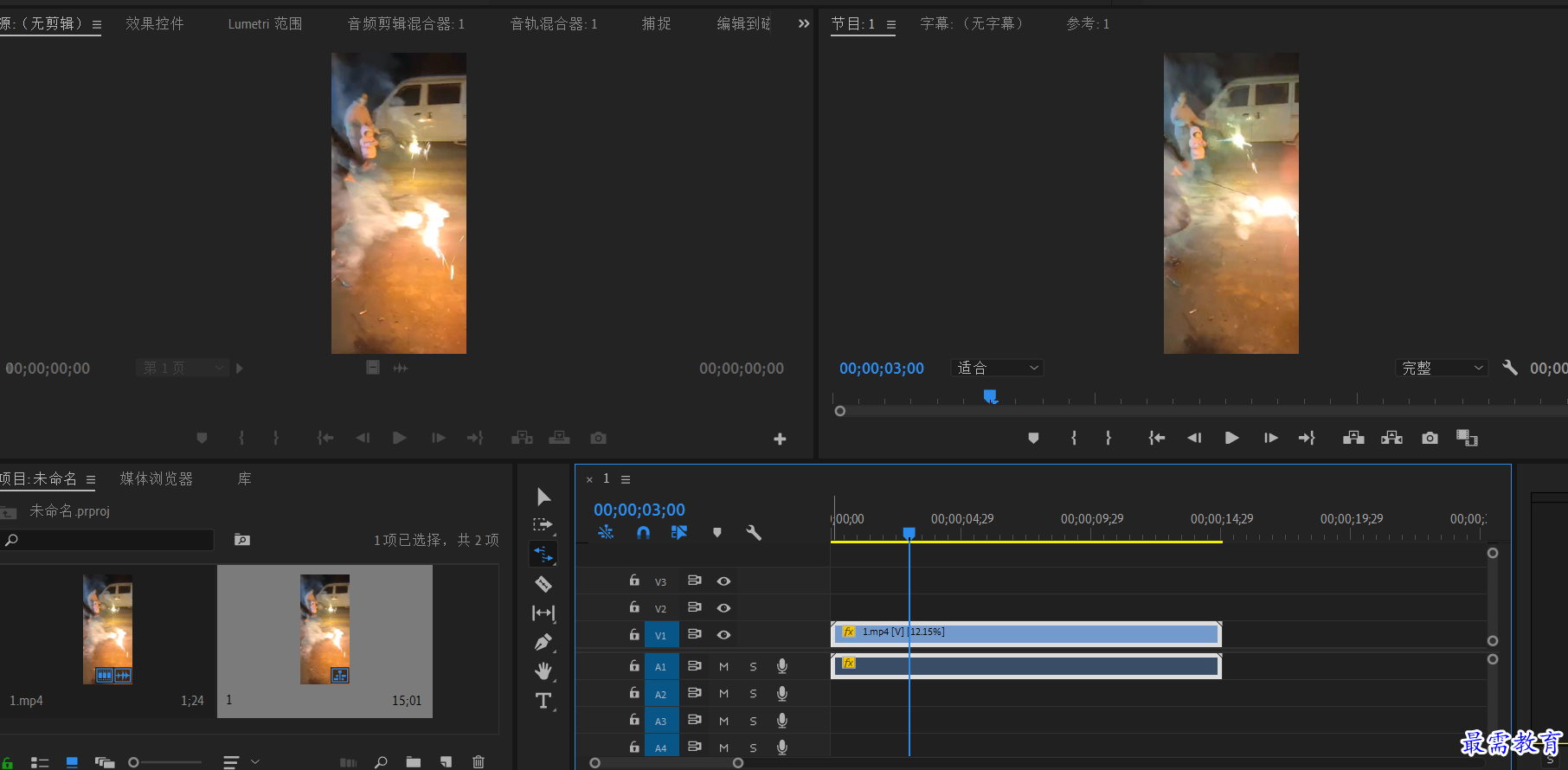The width and height of the screenshot is (1568, 770).
Task: Click the timeline wrench settings icon
Action: [754, 533]
